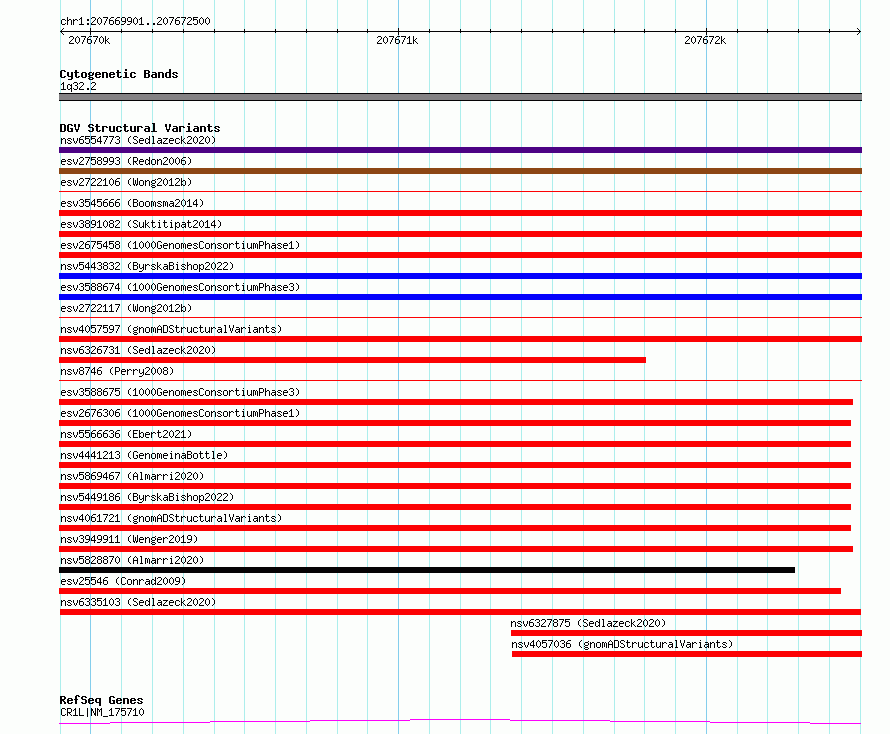Click the red nsv6327875 variant bar
This screenshot has height=734, width=890.
click(686, 633)
